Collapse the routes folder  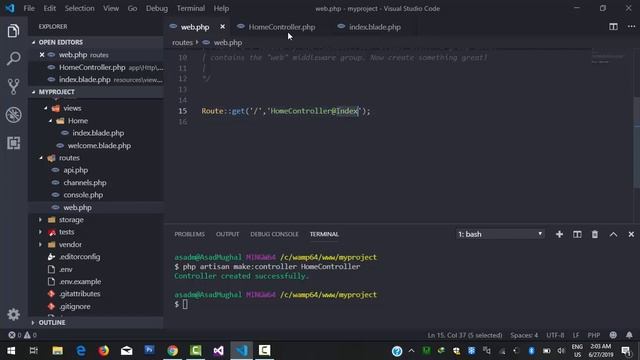pyautogui.click(x=41, y=158)
